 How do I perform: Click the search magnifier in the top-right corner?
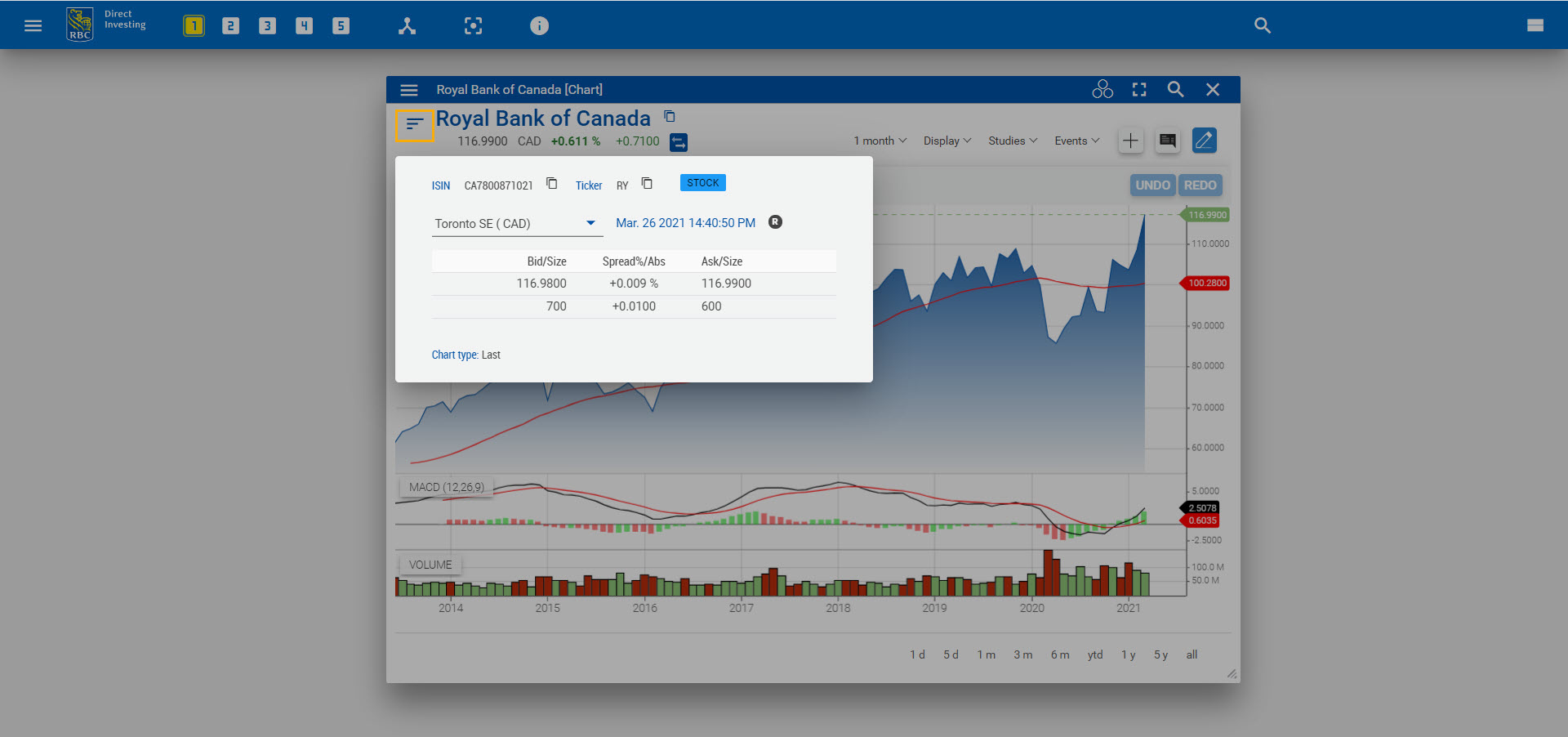coord(1262,25)
